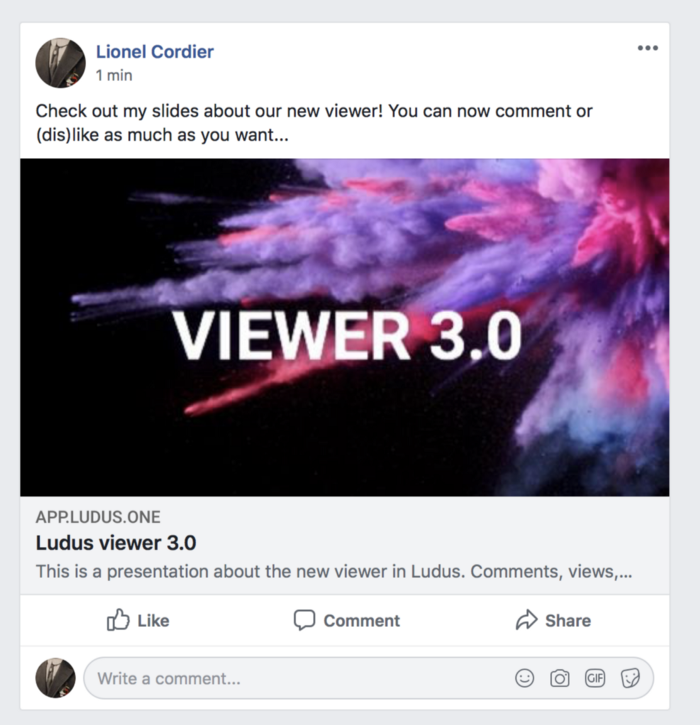This screenshot has width=700, height=725.
Task: Select the Share button label
Action: [568, 621]
